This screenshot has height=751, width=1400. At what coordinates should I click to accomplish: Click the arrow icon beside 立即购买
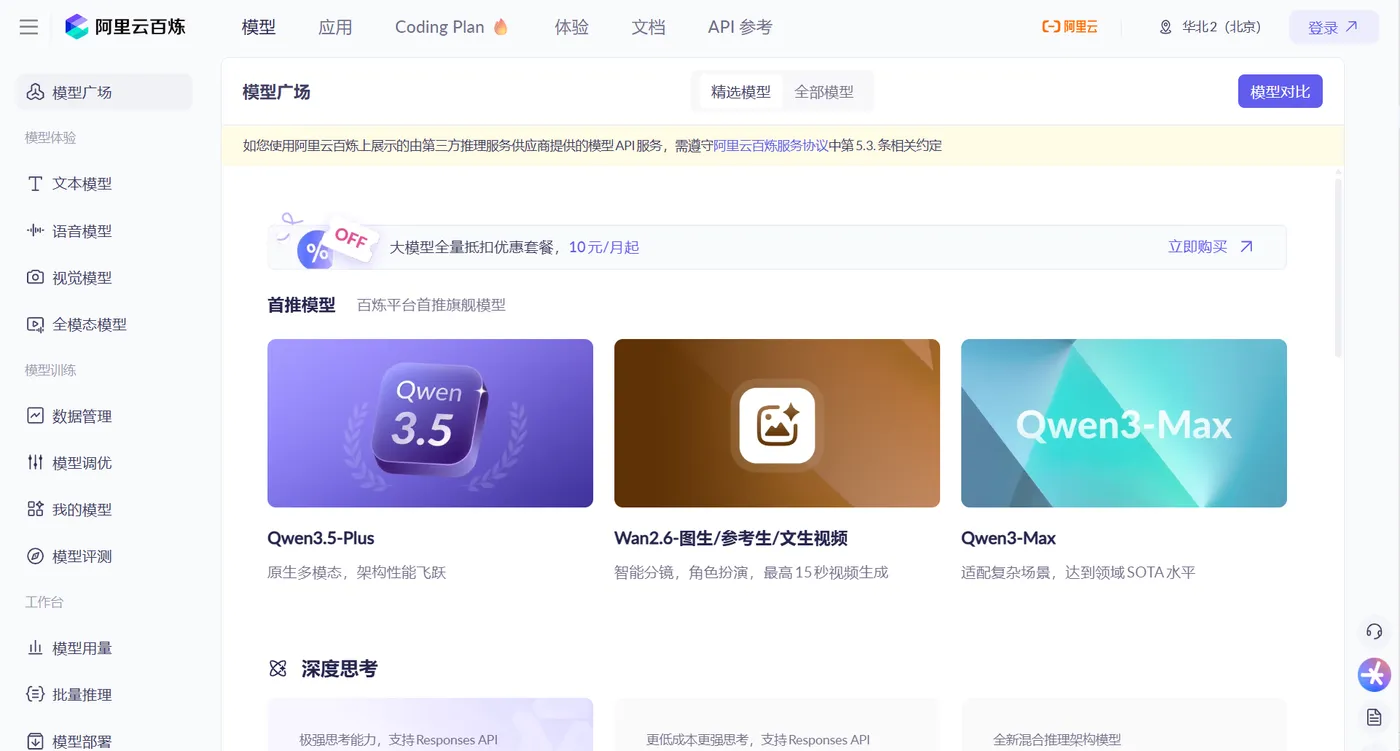tap(1246, 247)
